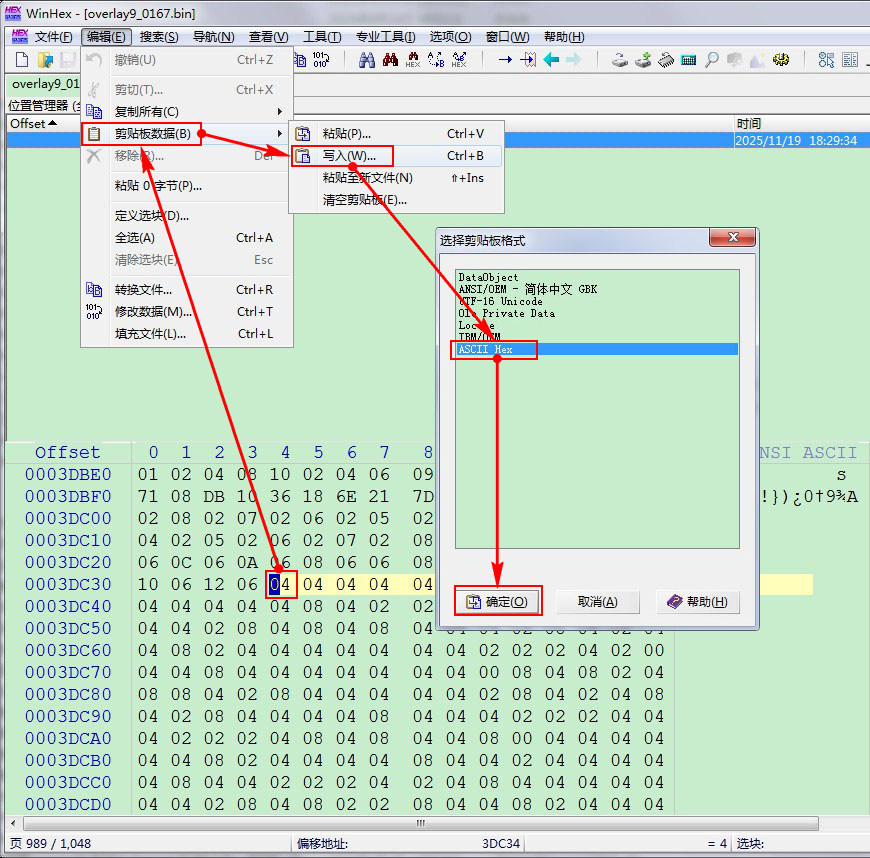The height and width of the screenshot is (858, 870).
Task: Open the 工具(T) menu
Action: pyautogui.click(x=321, y=37)
